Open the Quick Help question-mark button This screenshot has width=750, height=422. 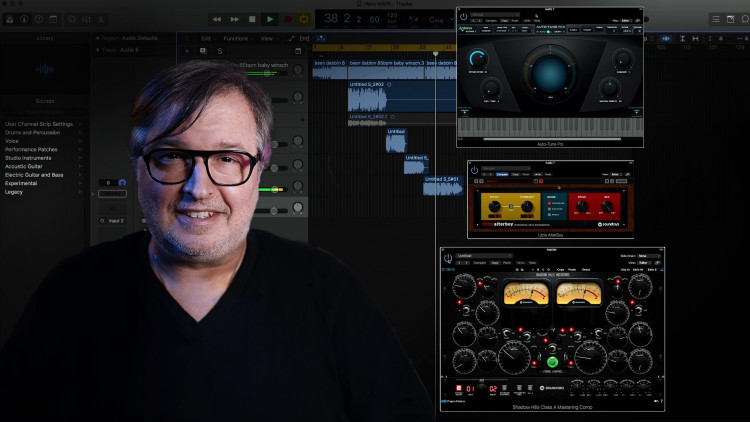click(x=39, y=19)
